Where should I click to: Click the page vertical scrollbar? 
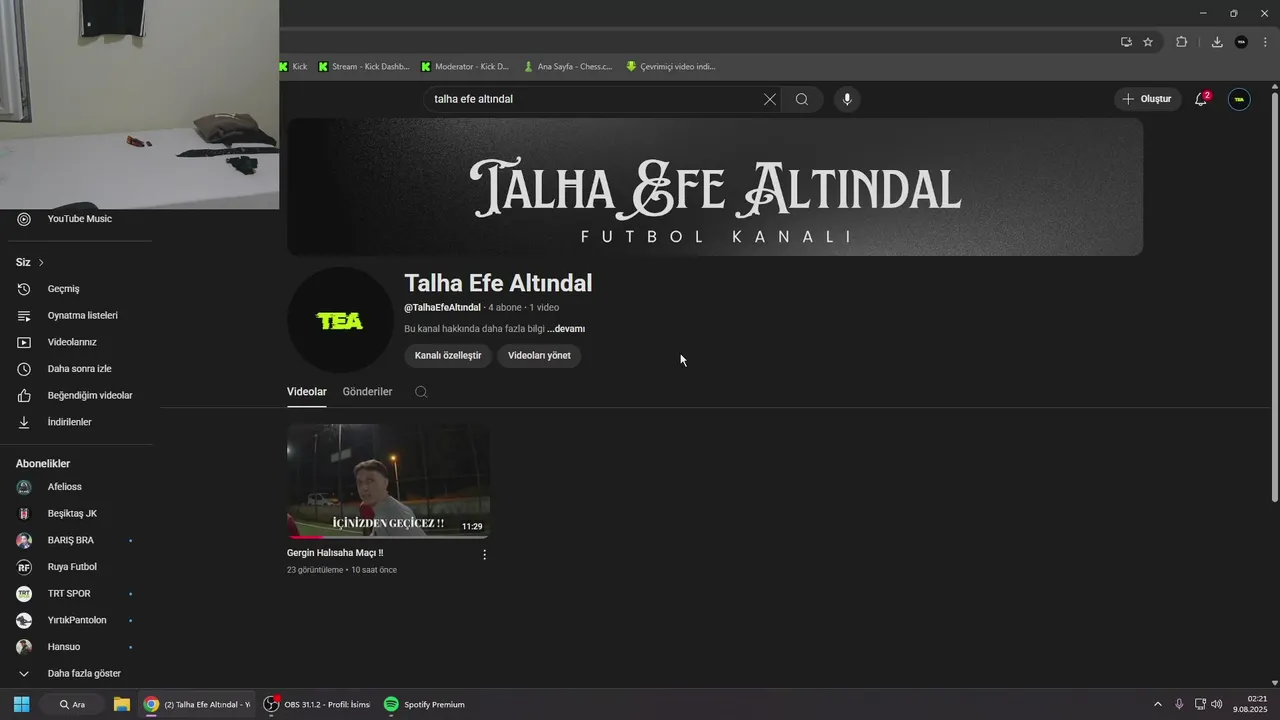(1274, 297)
